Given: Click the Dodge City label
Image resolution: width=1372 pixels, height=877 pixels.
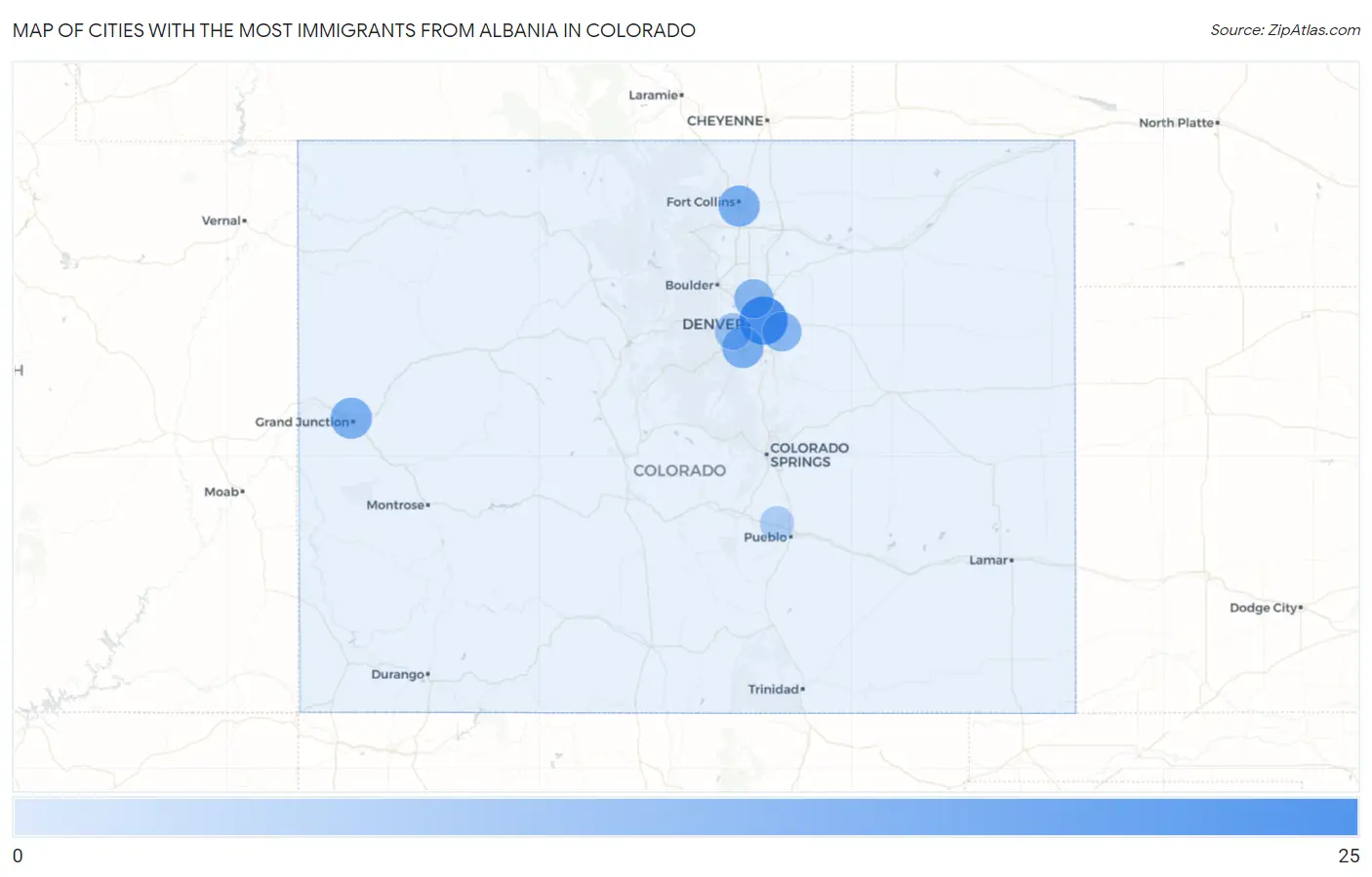Looking at the screenshot, I should pos(1266,608).
